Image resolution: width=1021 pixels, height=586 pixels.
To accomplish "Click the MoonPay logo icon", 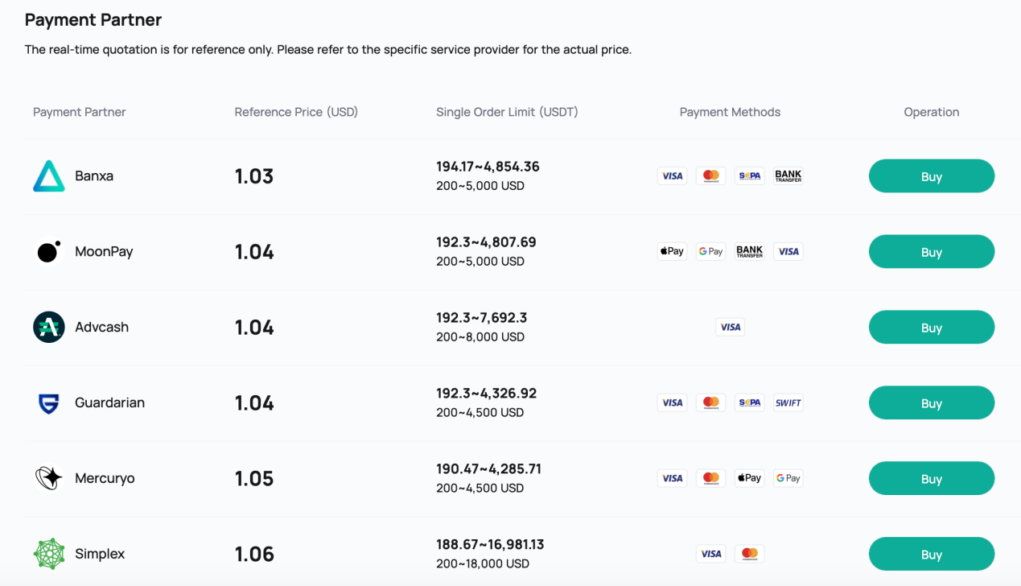I will [49, 251].
